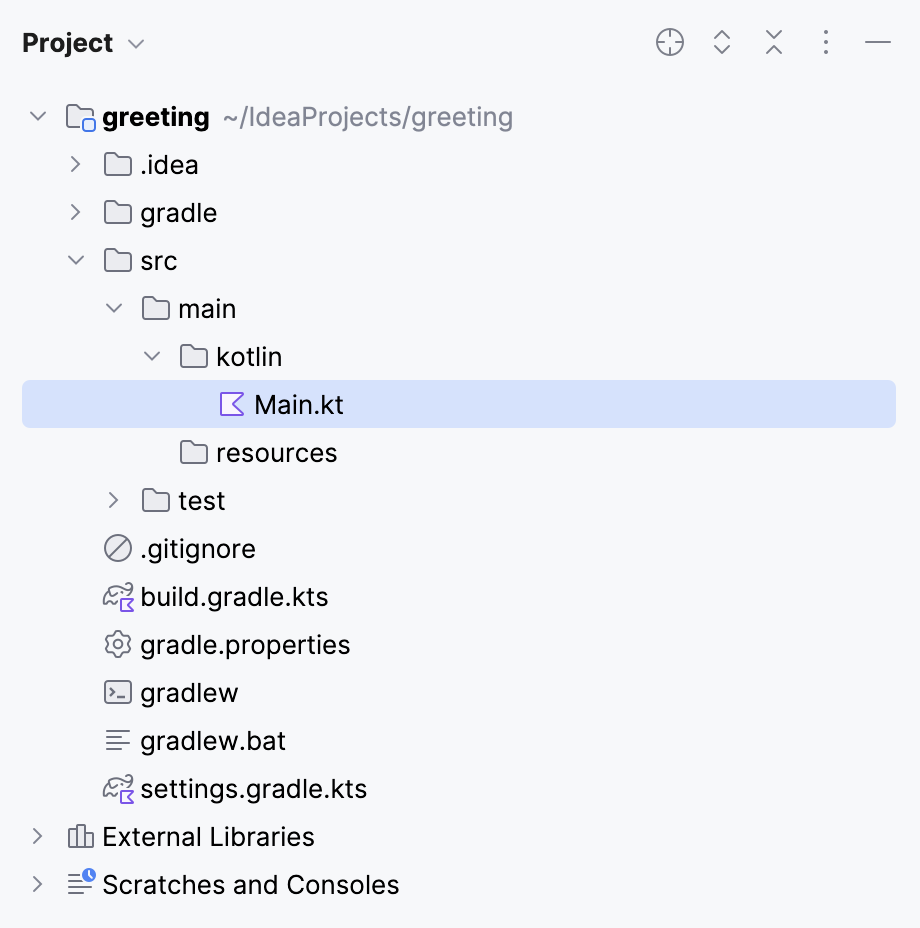Expand the test folder
This screenshot has width=920, height=928.
click(x=113, y=500)
